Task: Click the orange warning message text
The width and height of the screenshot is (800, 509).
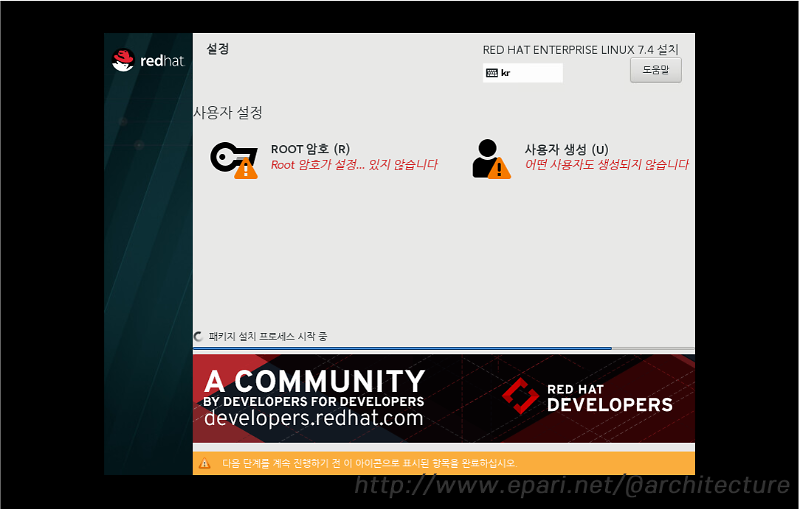Action: click(x=369, y=464)
